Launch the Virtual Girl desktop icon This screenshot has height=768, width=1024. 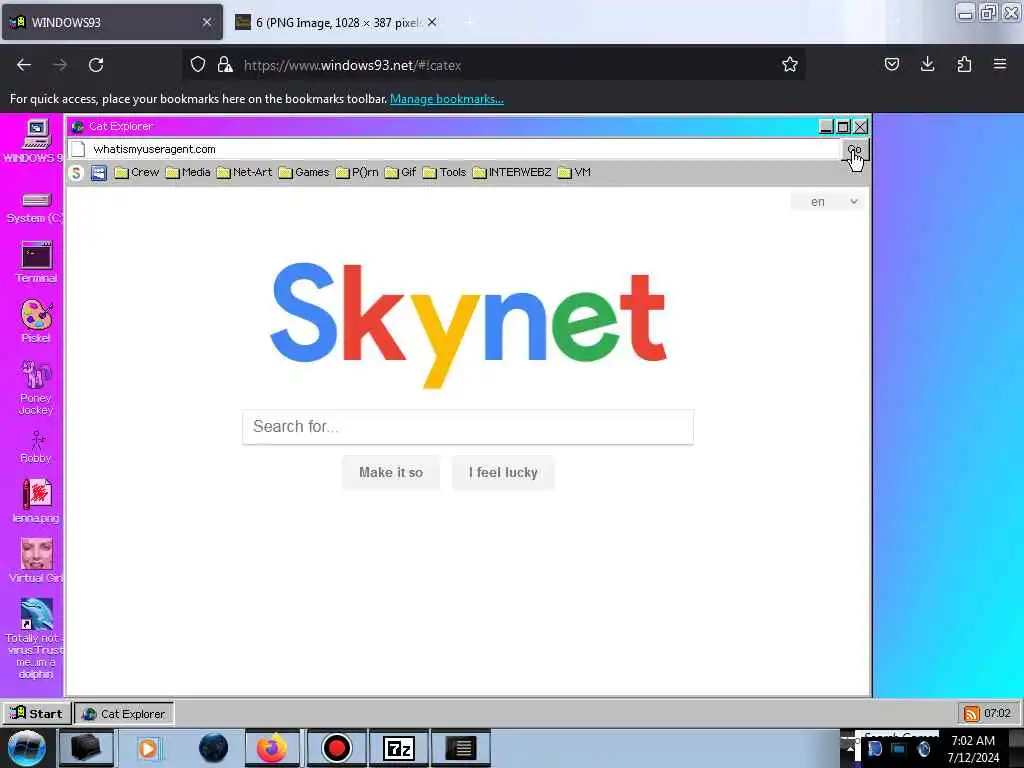coord(36,560)
